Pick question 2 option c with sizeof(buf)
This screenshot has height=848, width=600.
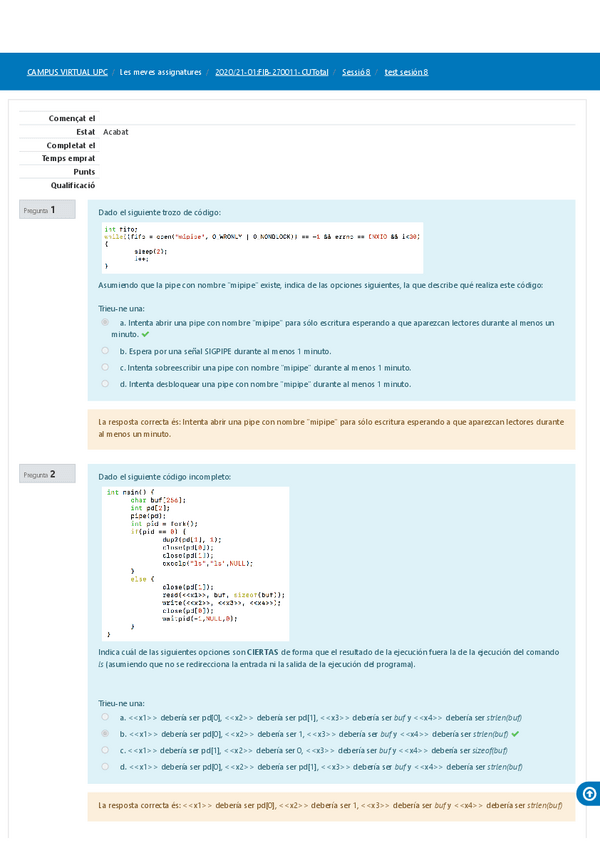tap(105, 749)
